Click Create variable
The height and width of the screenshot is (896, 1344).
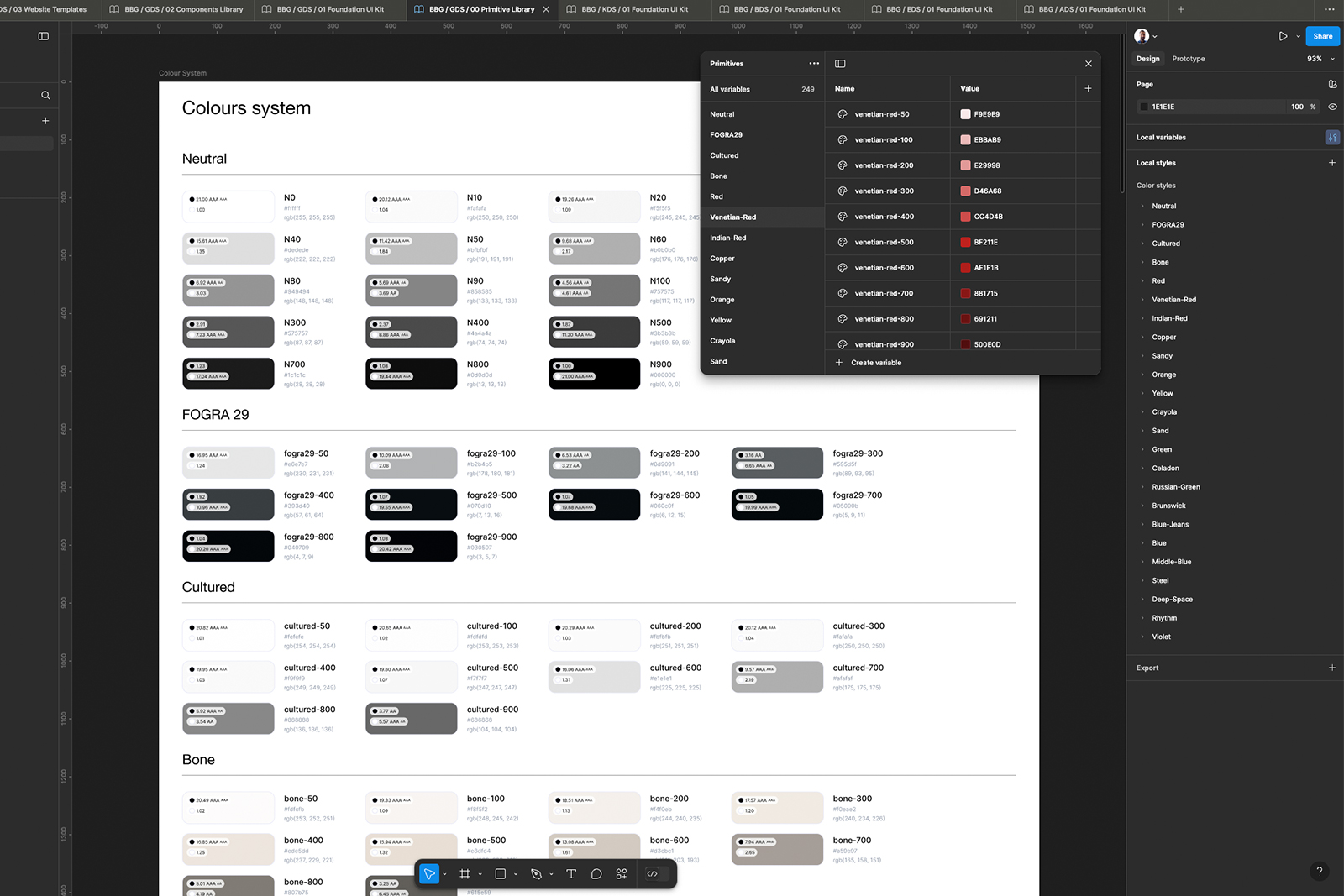tap(875, 363)
